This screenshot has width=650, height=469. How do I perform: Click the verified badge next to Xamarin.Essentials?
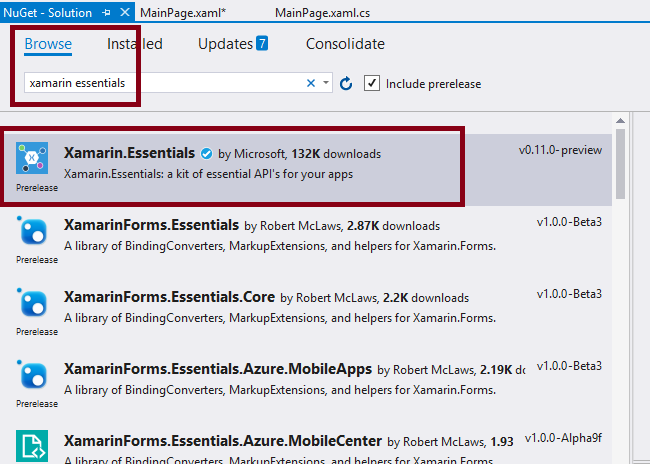(206, 154)
